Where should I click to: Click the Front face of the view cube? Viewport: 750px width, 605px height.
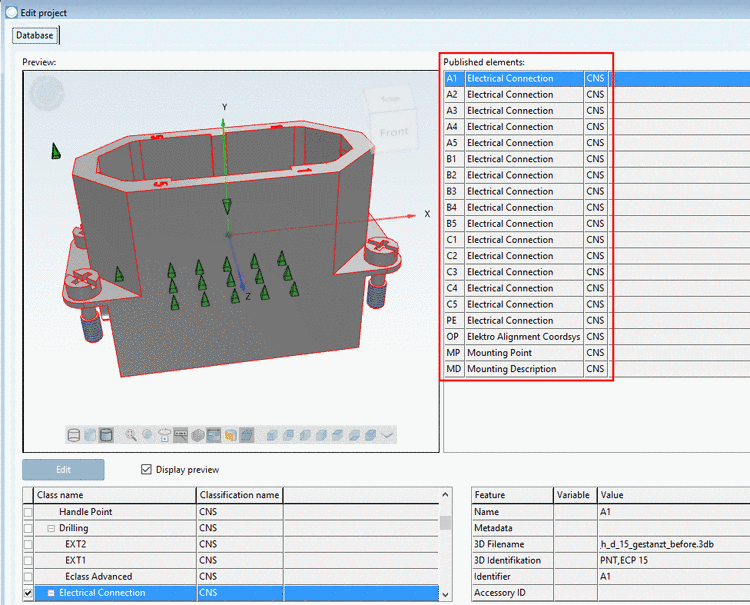pyautogui.click(x=394, y=131)
